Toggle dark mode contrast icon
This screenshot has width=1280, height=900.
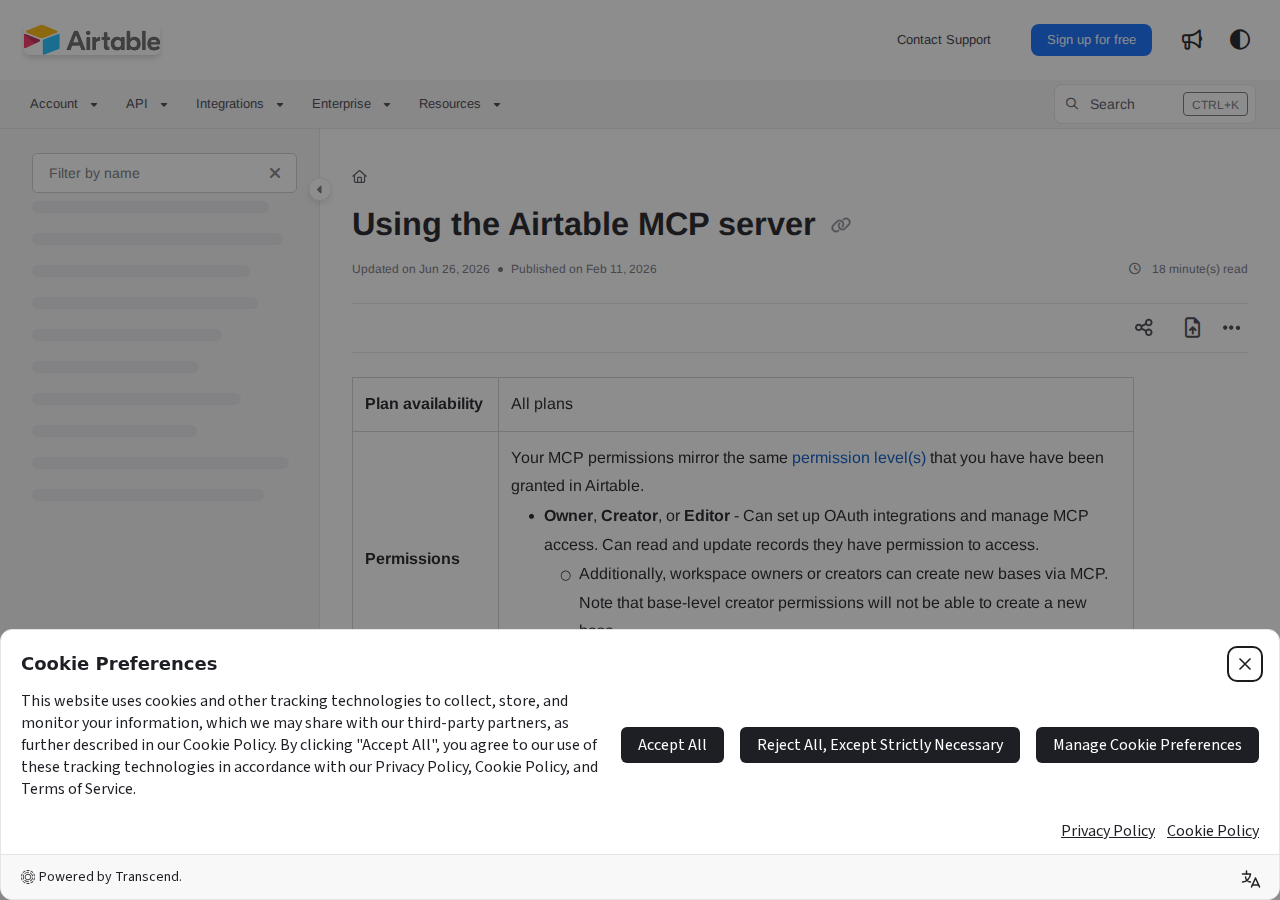1240,40
